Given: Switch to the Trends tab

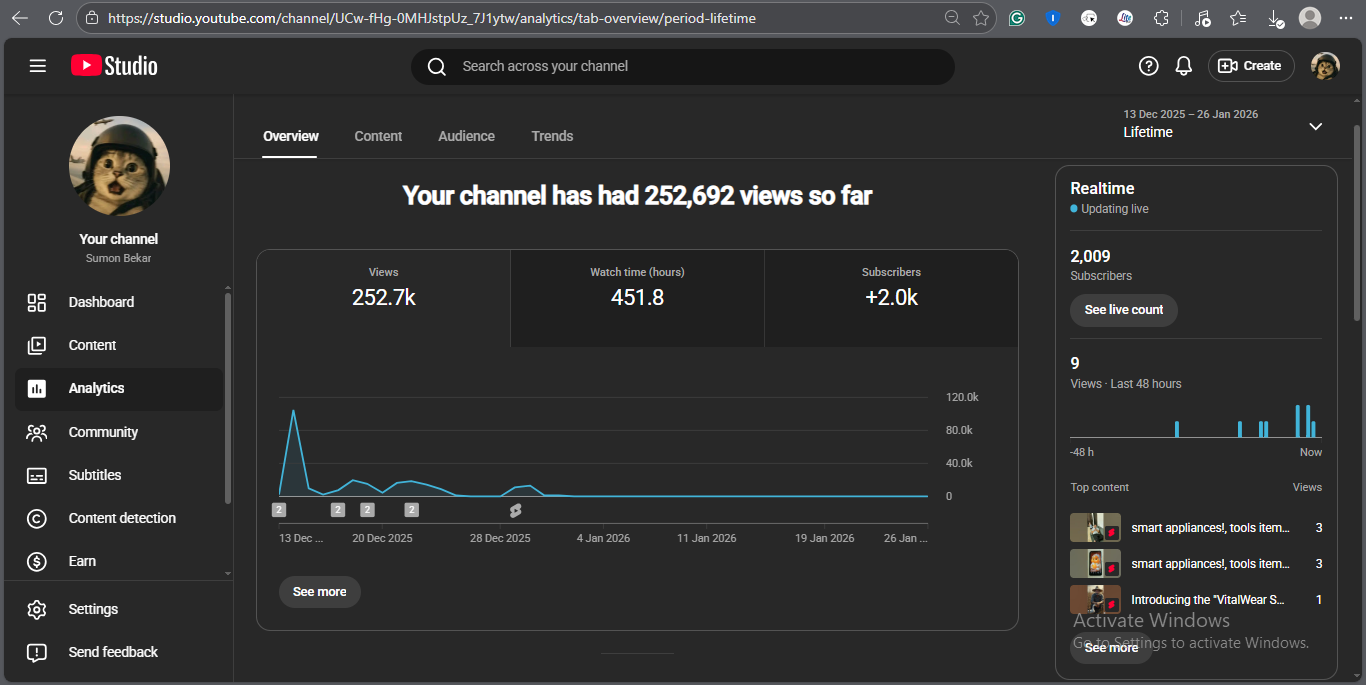Looking at the screenshot, I should (x=552, y=136).
